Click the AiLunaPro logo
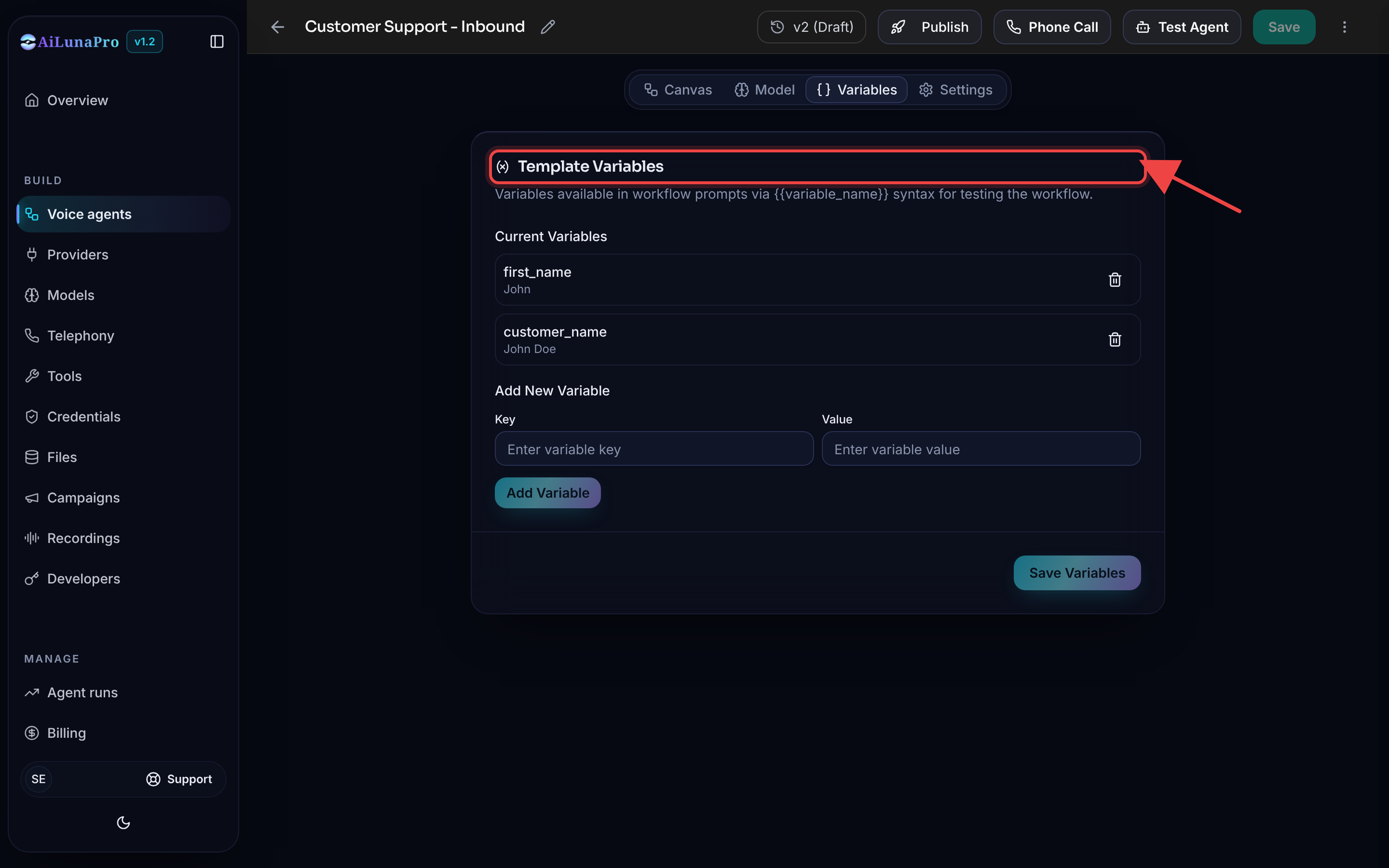The image size is (1389, 868). (x=69, y=42)
